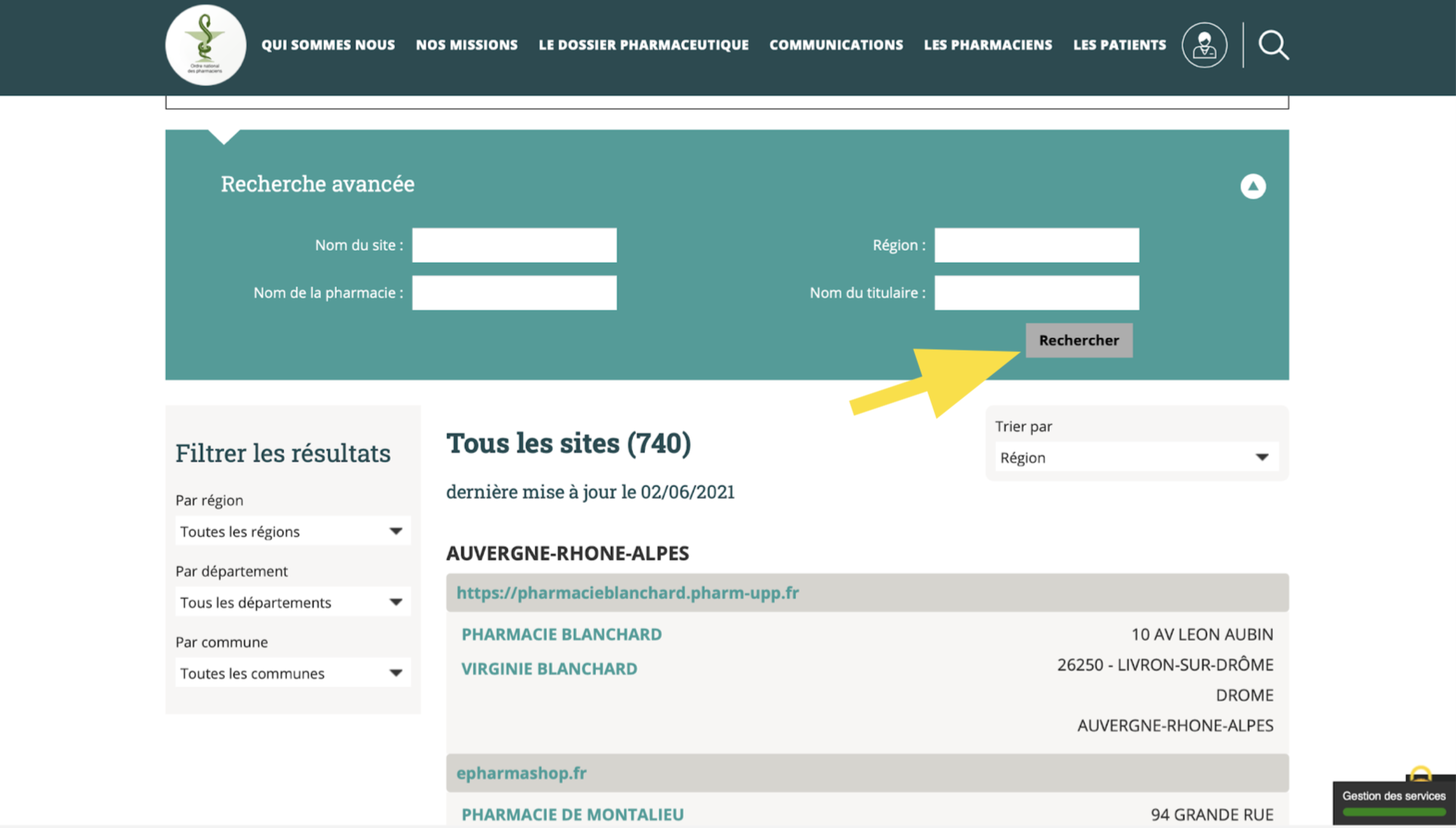Expand the Par région dropdown
Image resolution: width=1456 pixels, height=828 pixels.
pos(292,531)
